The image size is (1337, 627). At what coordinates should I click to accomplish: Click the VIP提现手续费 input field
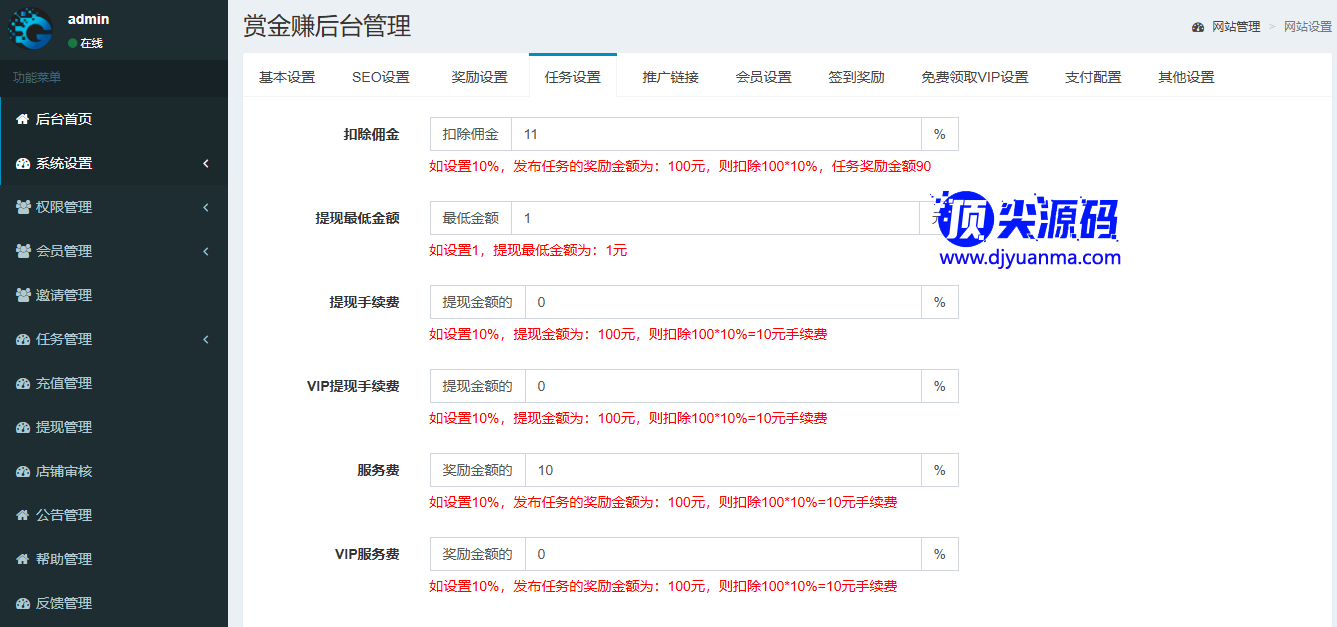click(722, 386)
